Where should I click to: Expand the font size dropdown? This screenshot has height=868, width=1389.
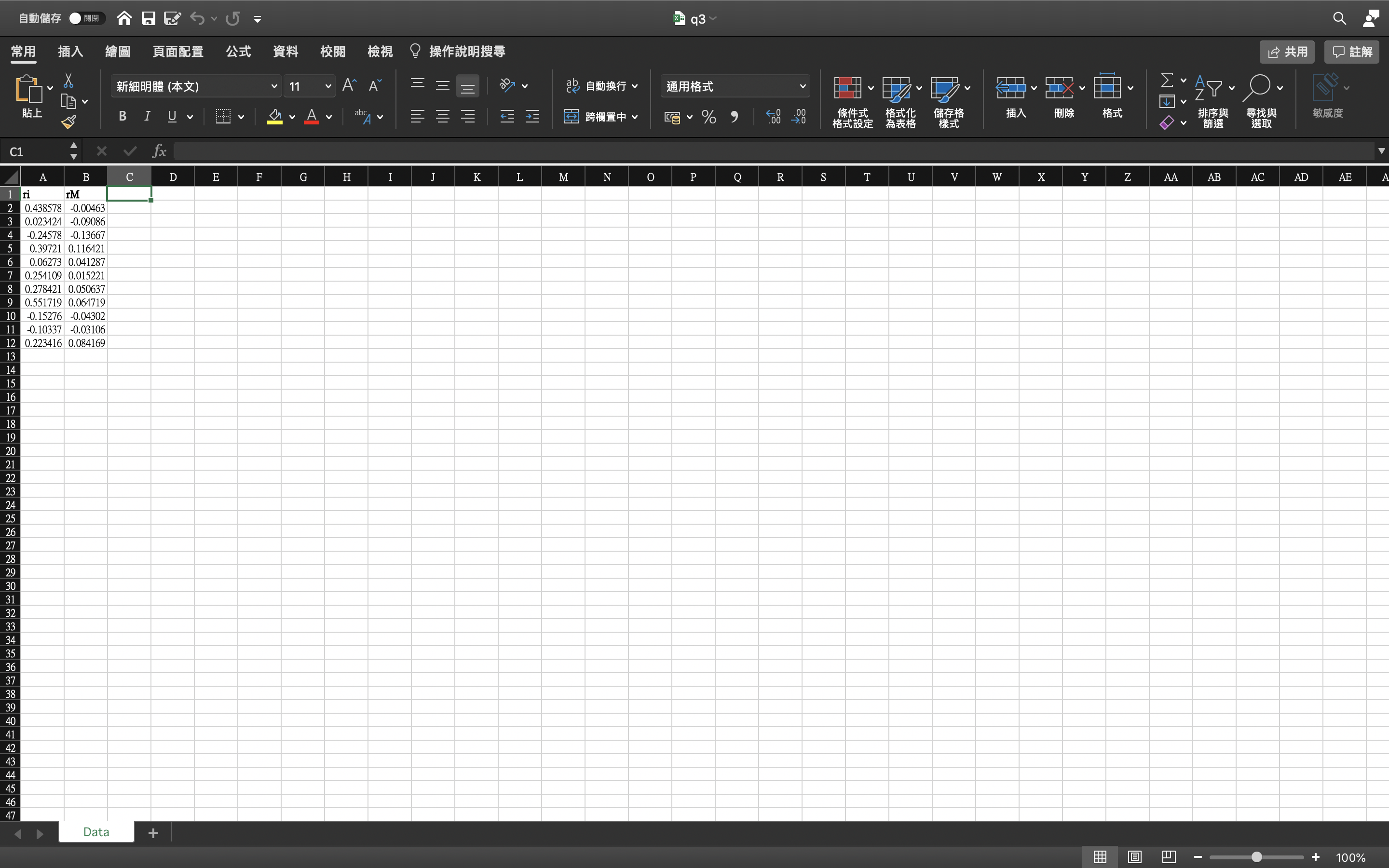tap(328, 86)
